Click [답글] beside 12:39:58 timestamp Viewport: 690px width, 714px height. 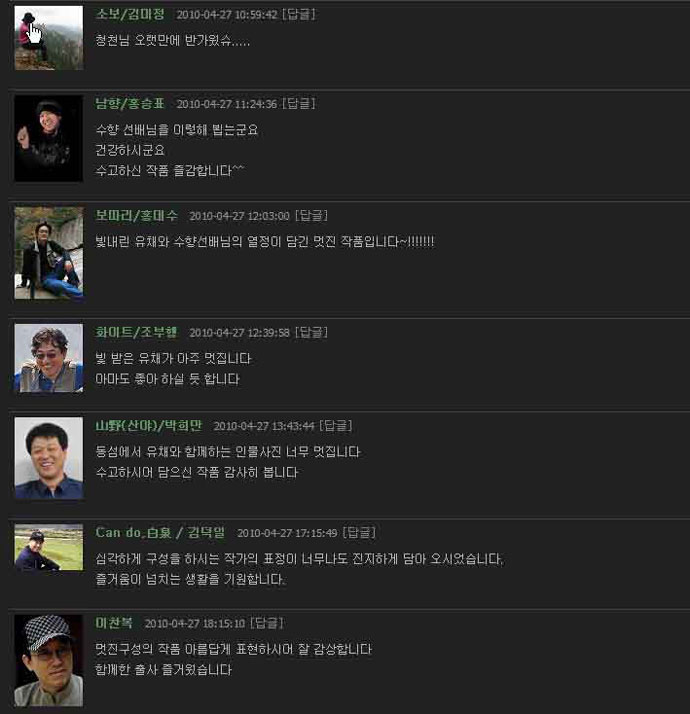[x=312, y=332]
